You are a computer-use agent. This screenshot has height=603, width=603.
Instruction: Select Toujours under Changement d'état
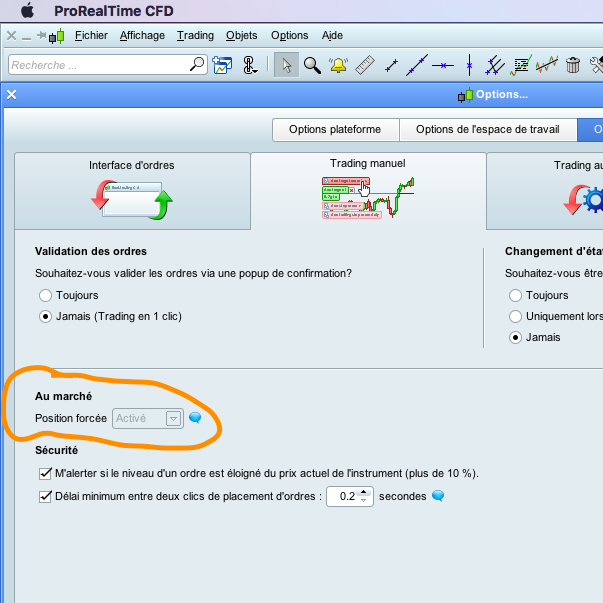[x=515, y=295]
